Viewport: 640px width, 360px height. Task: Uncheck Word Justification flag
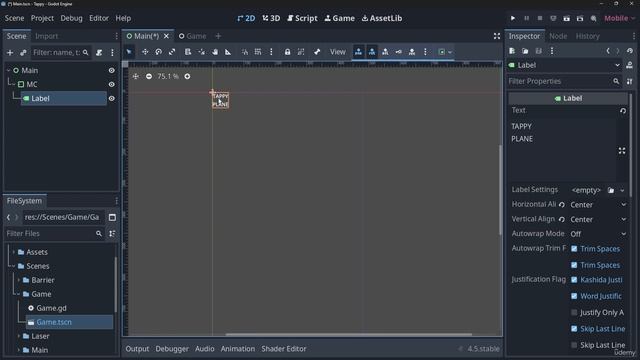(574, 296)
